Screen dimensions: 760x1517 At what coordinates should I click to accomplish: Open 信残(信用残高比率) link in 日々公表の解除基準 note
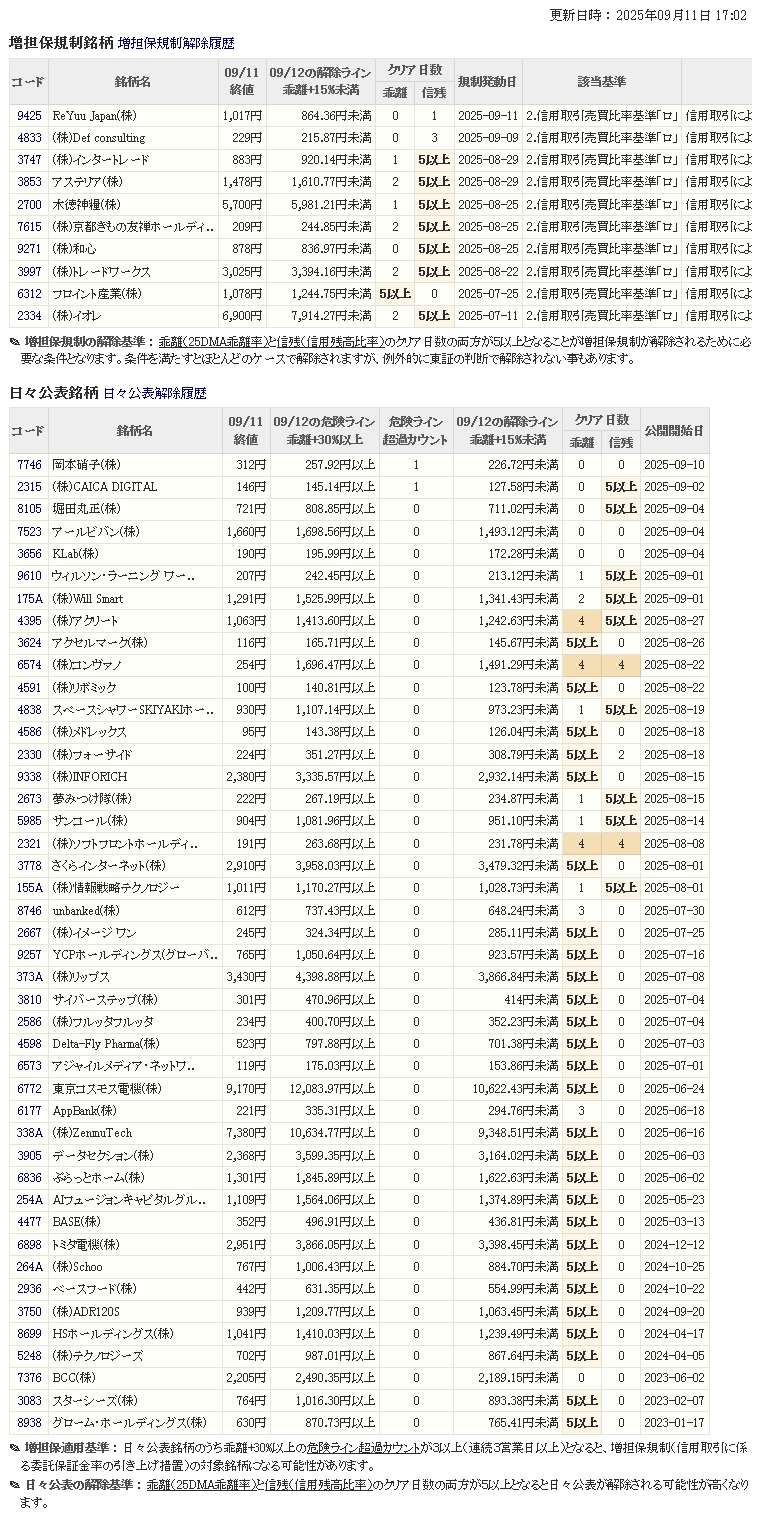pos(318,1486)
